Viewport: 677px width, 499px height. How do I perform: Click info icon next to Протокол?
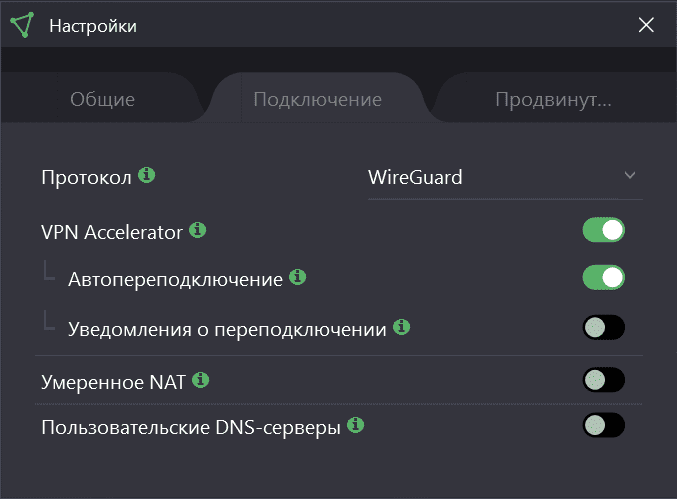point(147,175)
